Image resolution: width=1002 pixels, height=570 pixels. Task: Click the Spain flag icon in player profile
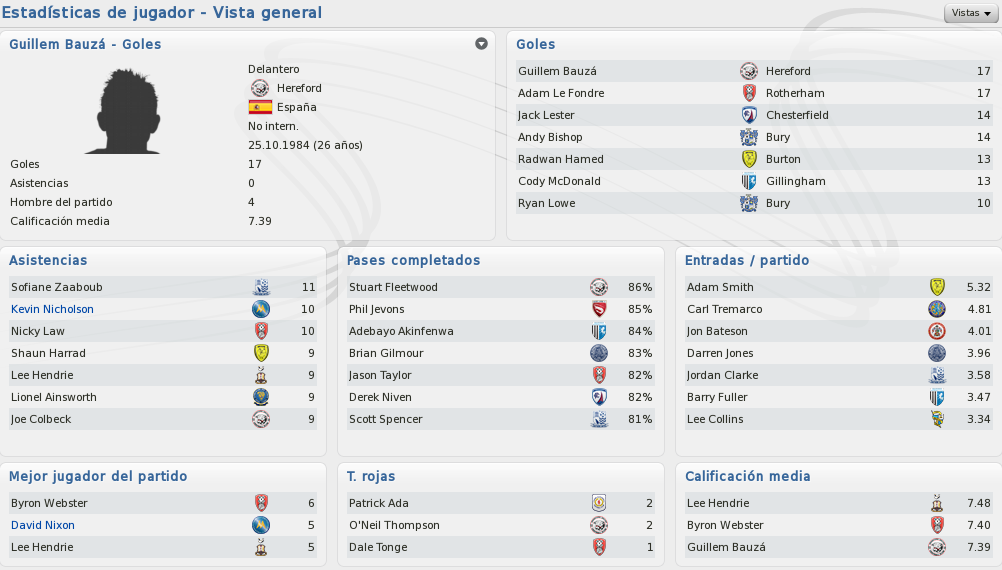(x=260, y=107)
